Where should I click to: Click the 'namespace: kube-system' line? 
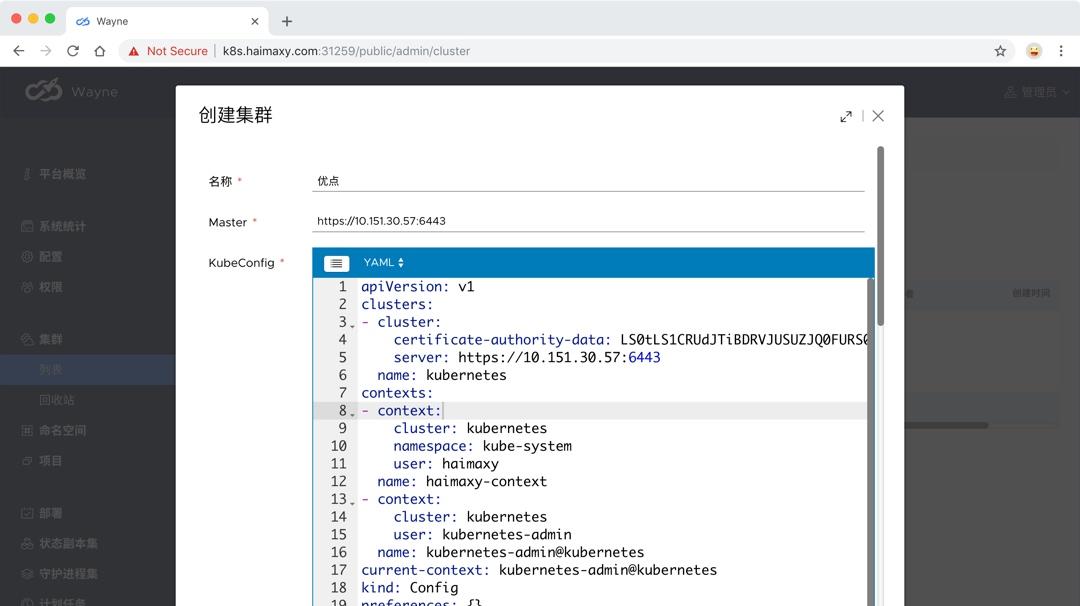pyautogui.click(x=482, y=446)
